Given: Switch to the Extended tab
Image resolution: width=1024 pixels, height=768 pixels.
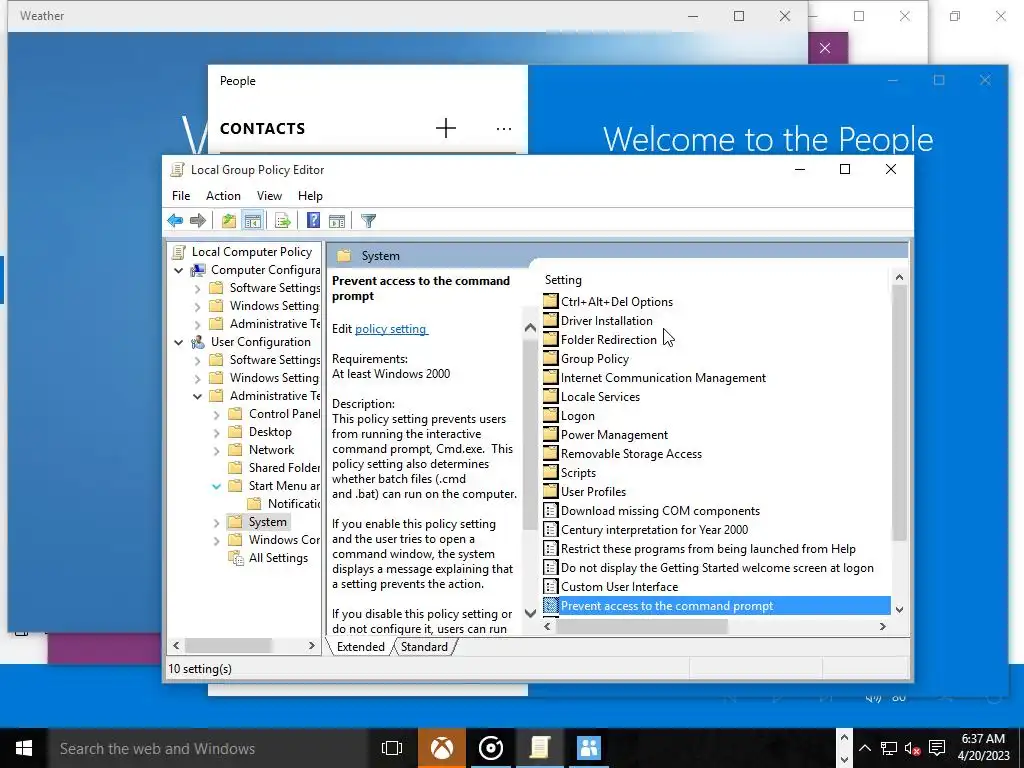Looking at the screenshot, I should pos(360,647).
